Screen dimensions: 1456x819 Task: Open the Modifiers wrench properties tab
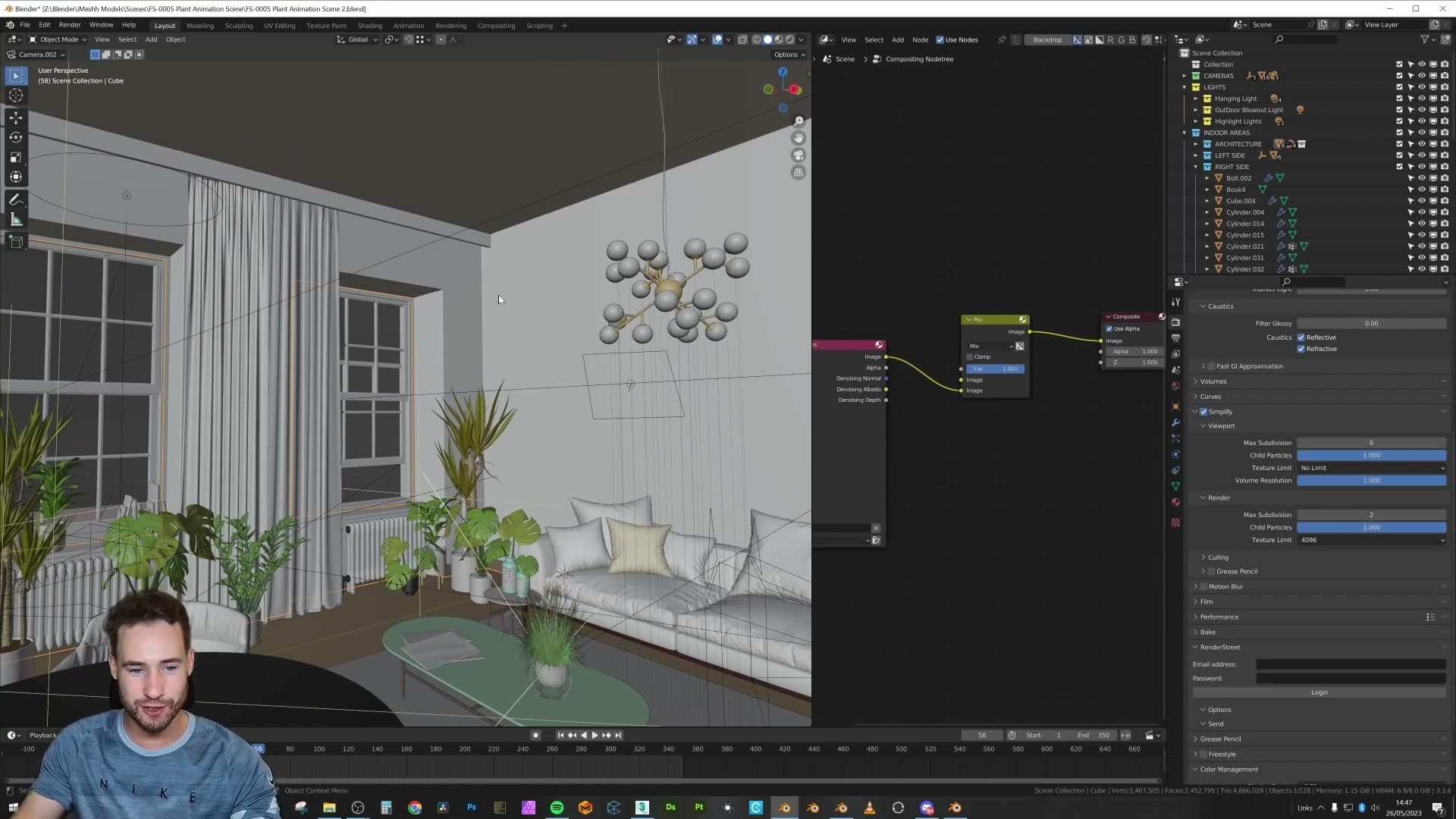(1175, 422)
